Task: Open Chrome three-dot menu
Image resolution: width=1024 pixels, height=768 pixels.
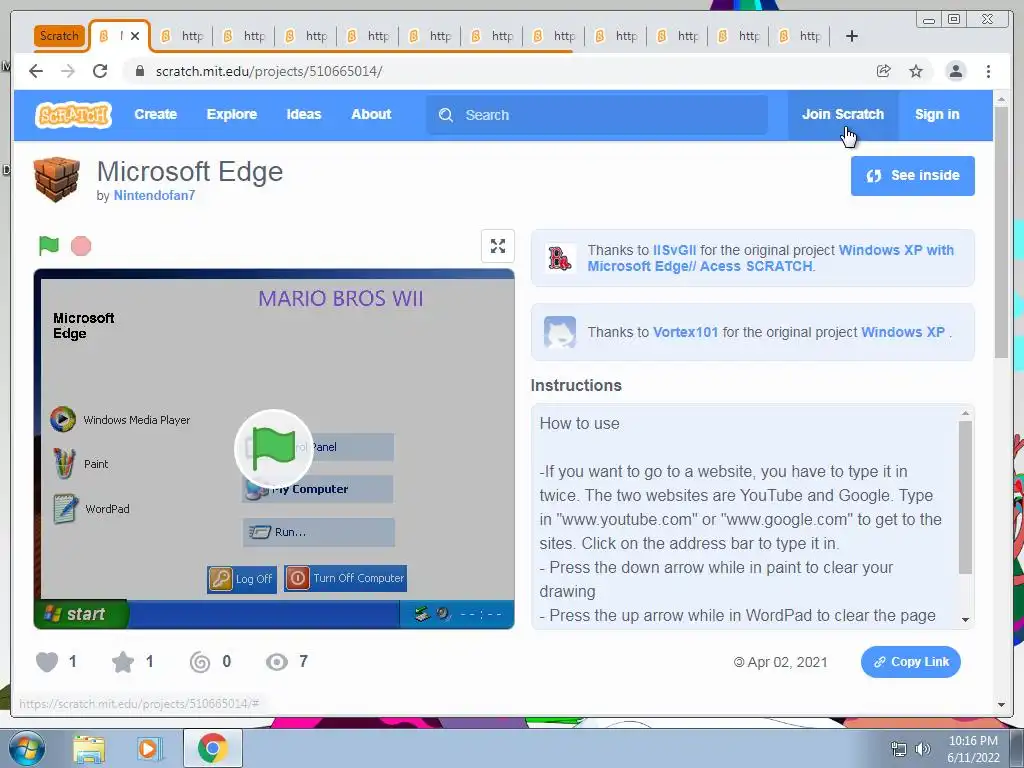Action: (988, 71)
